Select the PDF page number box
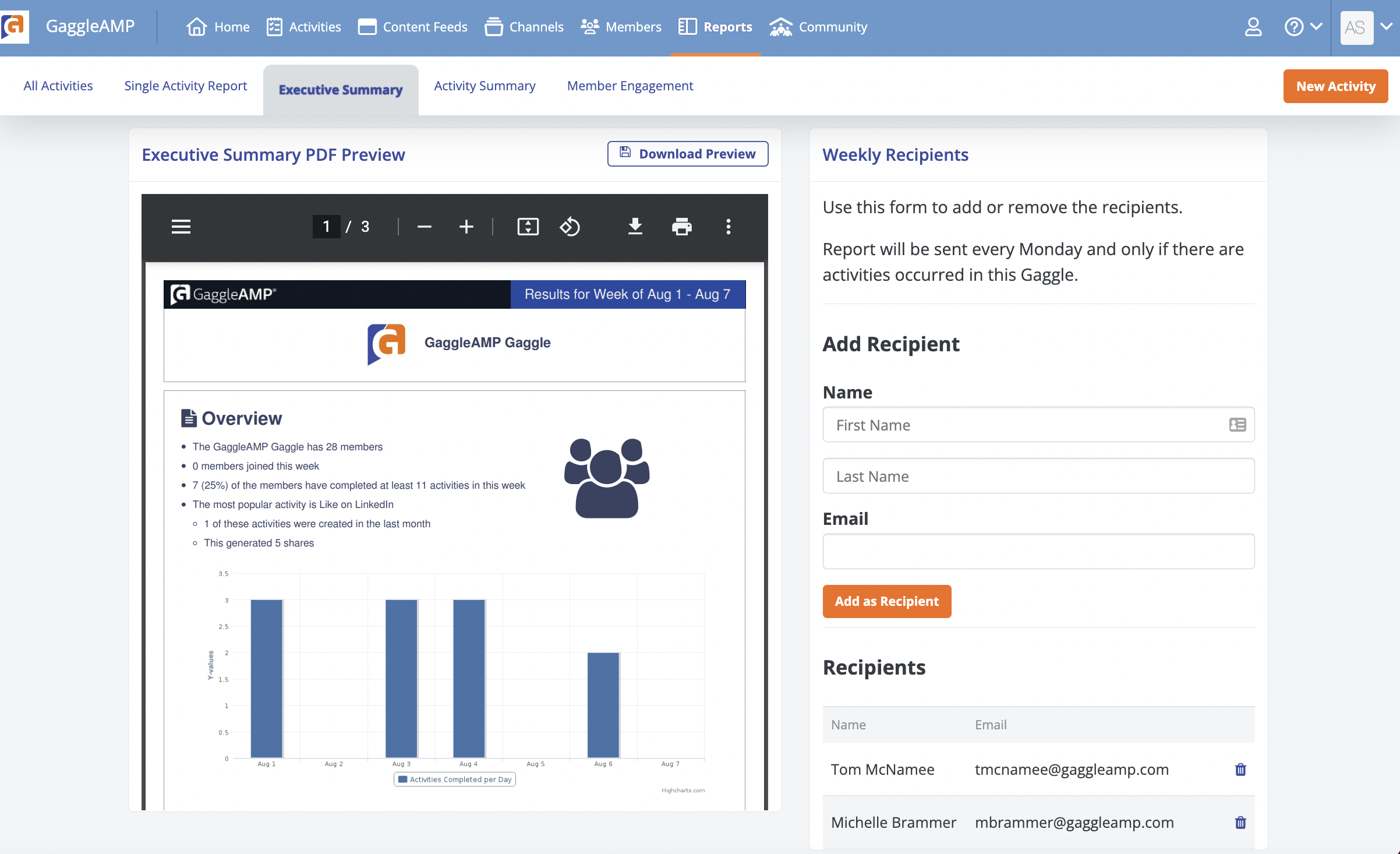This screenshot has width=1400, height=854. 326,227
